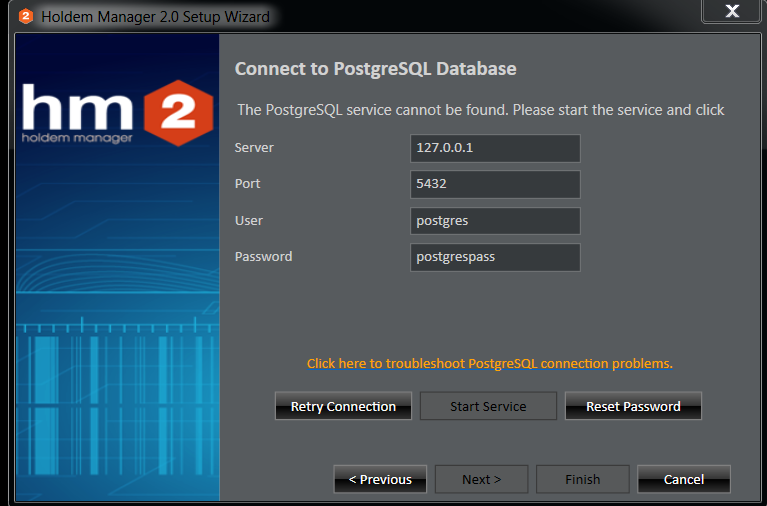Click the Server field showing 127.0.0.1

pyautogui.click(x=495, y=148)
